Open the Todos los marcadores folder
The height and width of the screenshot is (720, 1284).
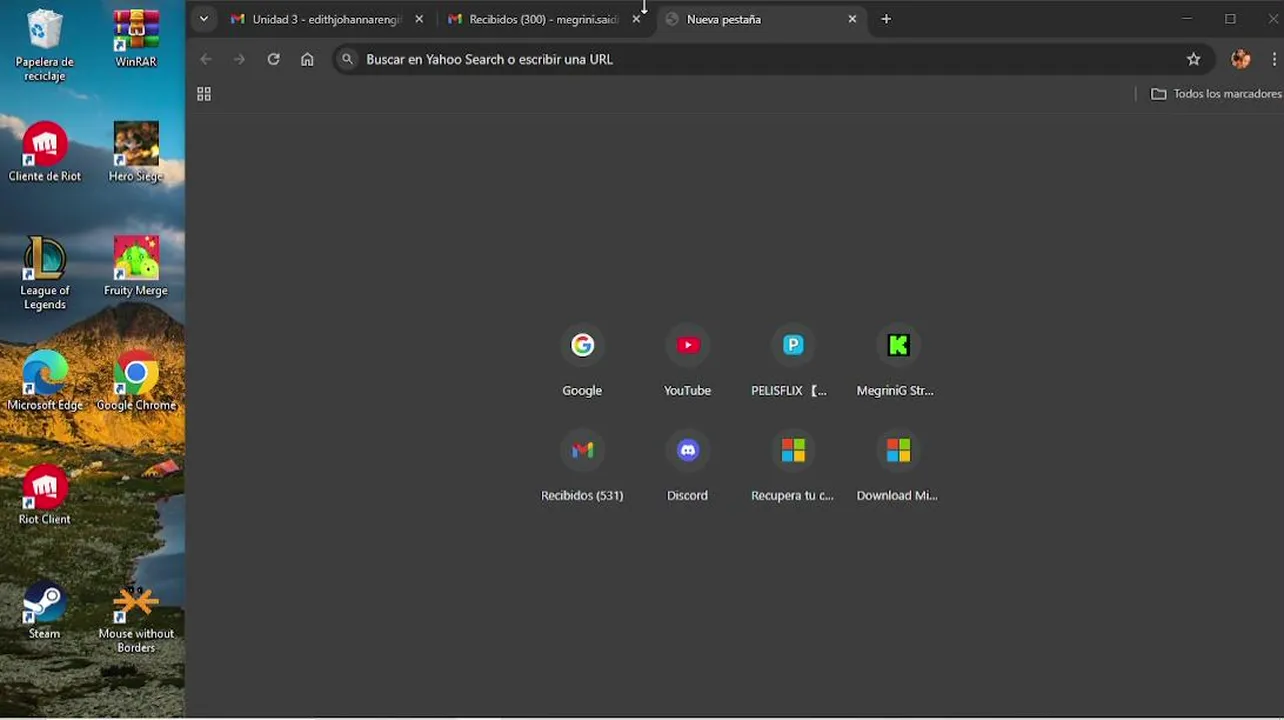click(x=1216, y=94)
